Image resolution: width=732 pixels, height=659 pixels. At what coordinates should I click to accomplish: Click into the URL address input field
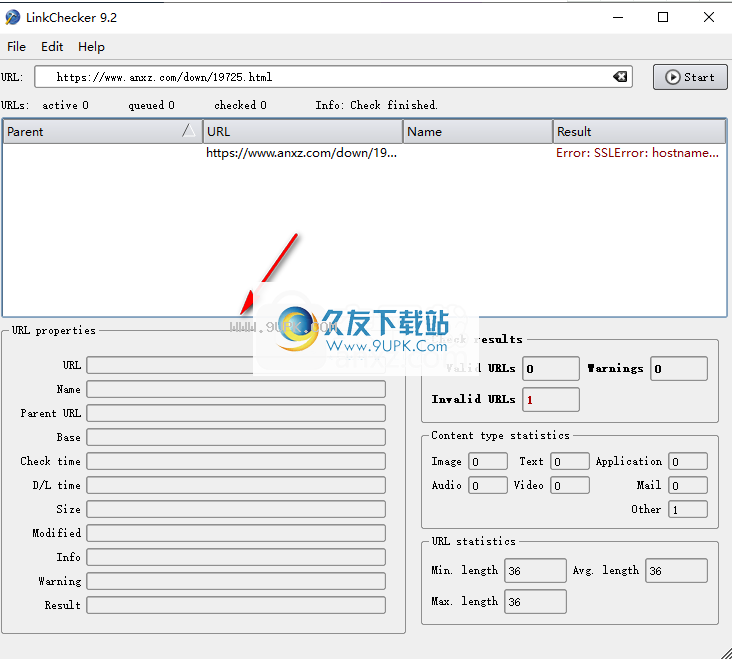pos(333,77)
